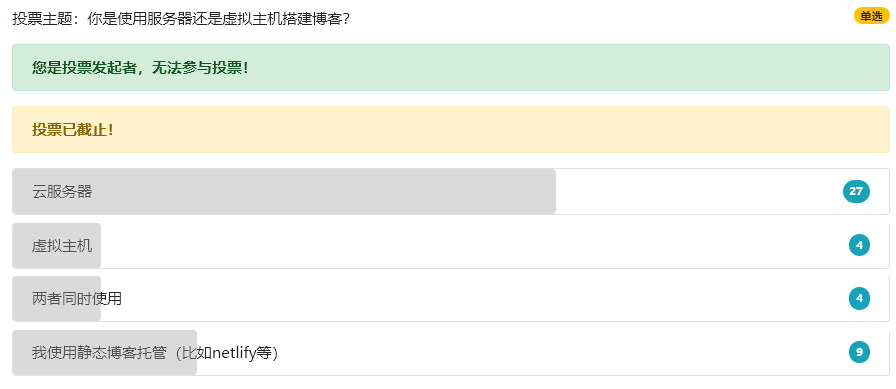The image size is (896, 389).
Task: Click the poll title 投票主题 text
Action: tap(181, 18)
